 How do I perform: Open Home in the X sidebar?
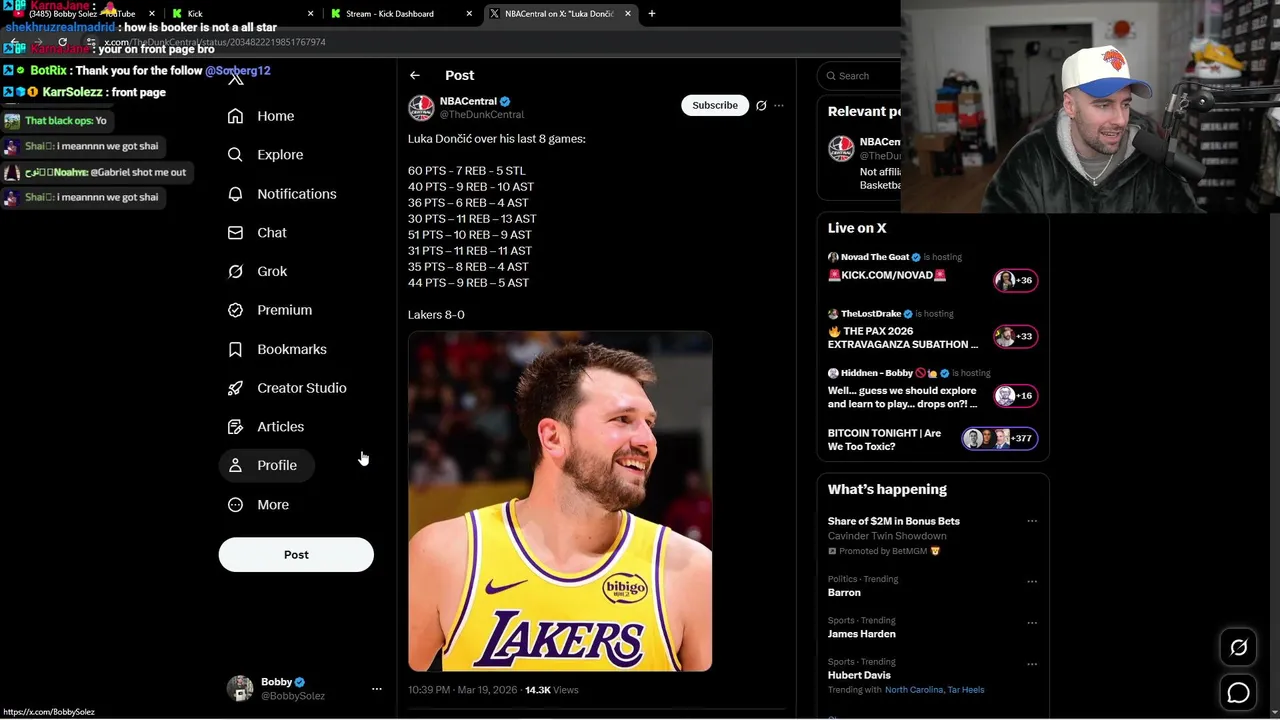[261, 116]
